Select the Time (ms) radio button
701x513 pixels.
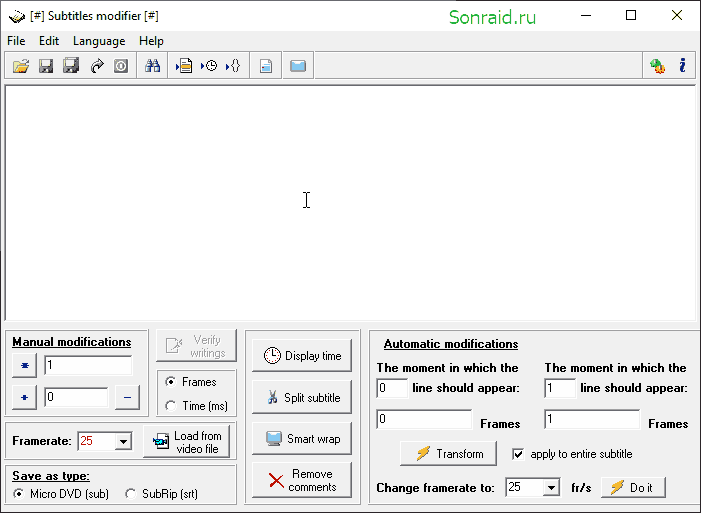(170, 406)
